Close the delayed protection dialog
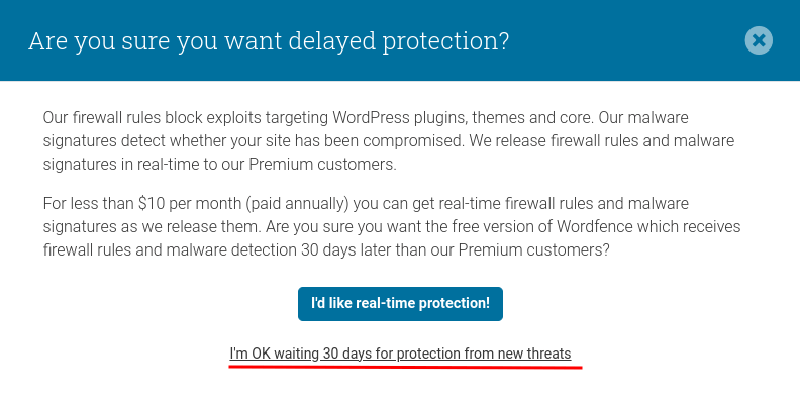This screenshot has height=403, width=800. click(759, 41)
